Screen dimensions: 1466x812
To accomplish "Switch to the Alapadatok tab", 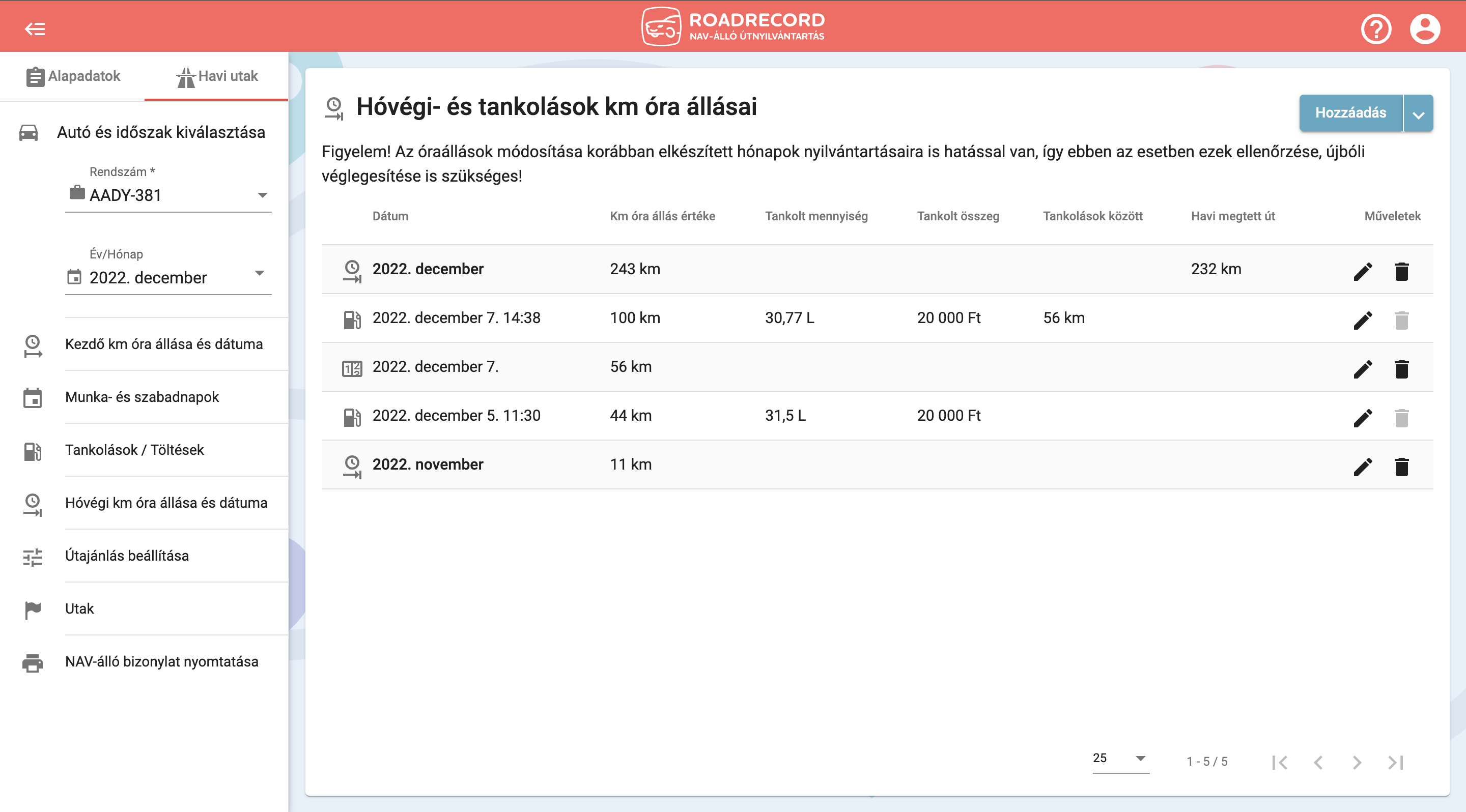I will click(73, 76).
